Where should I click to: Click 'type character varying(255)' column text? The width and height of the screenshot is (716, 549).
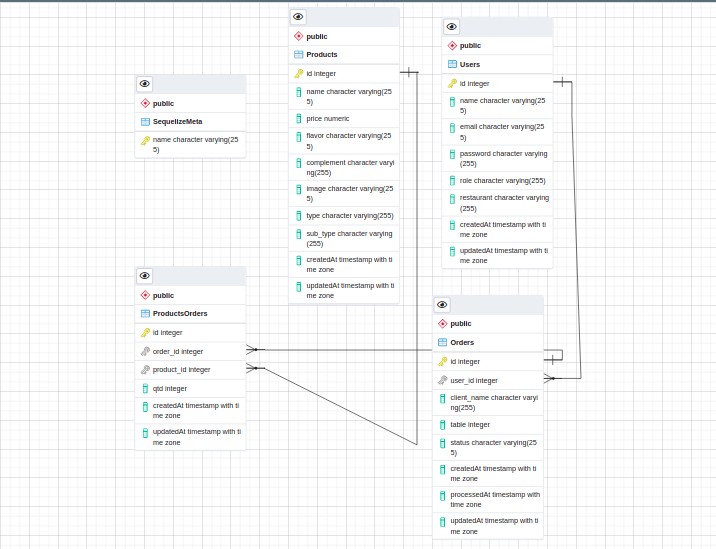pyautogui.click(x=350, y=216)
